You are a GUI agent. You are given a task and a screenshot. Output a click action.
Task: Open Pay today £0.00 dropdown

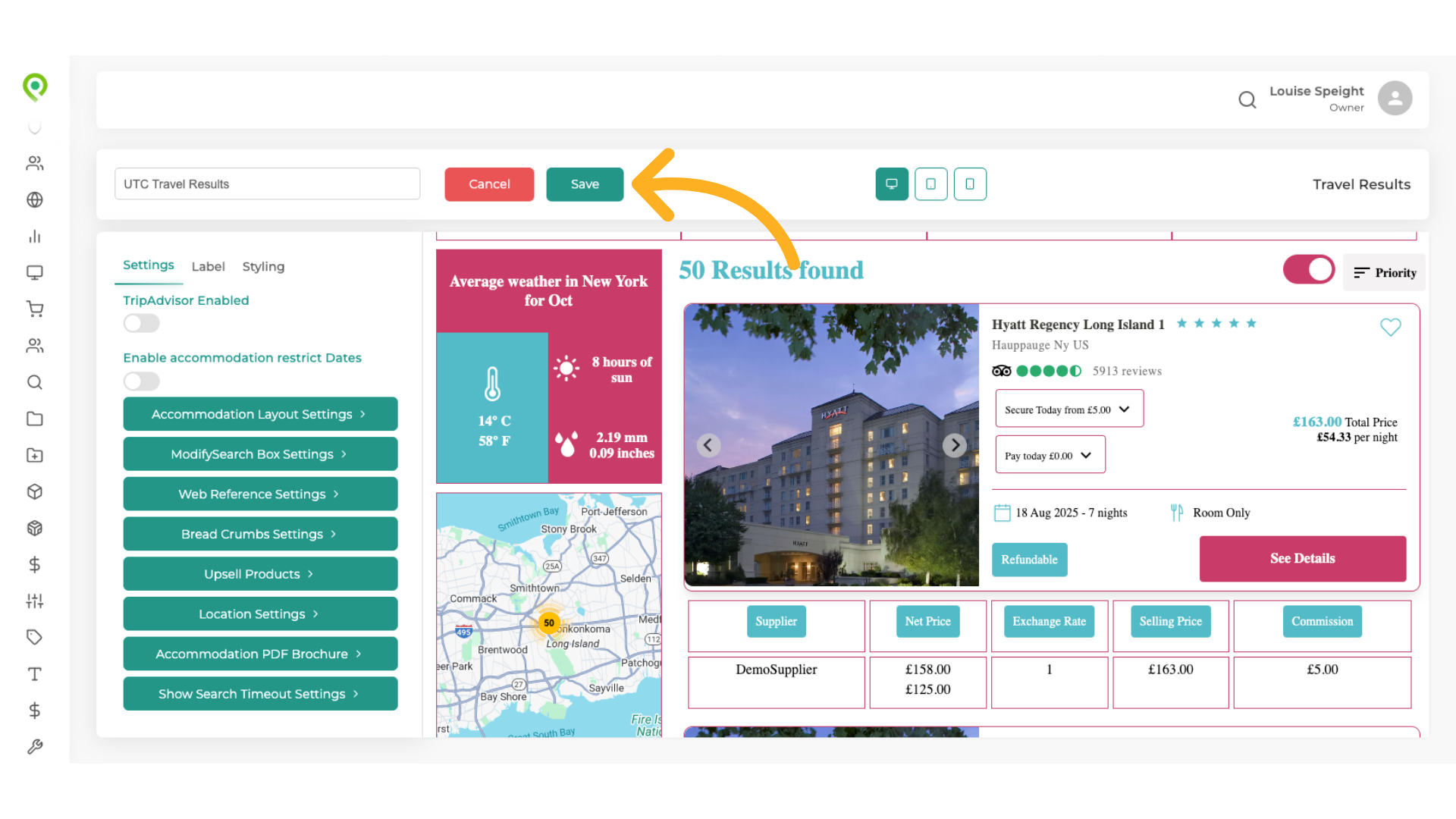[1050, 455]
